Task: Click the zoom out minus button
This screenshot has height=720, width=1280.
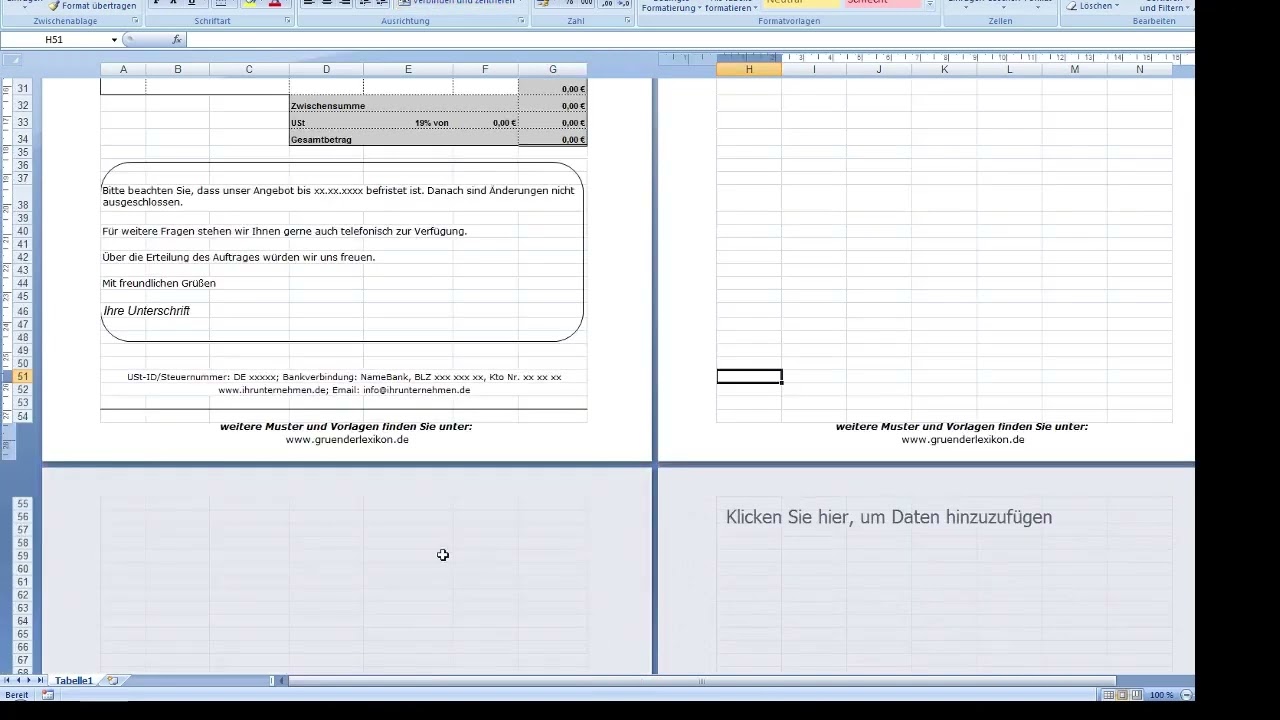Action: 1186,695
